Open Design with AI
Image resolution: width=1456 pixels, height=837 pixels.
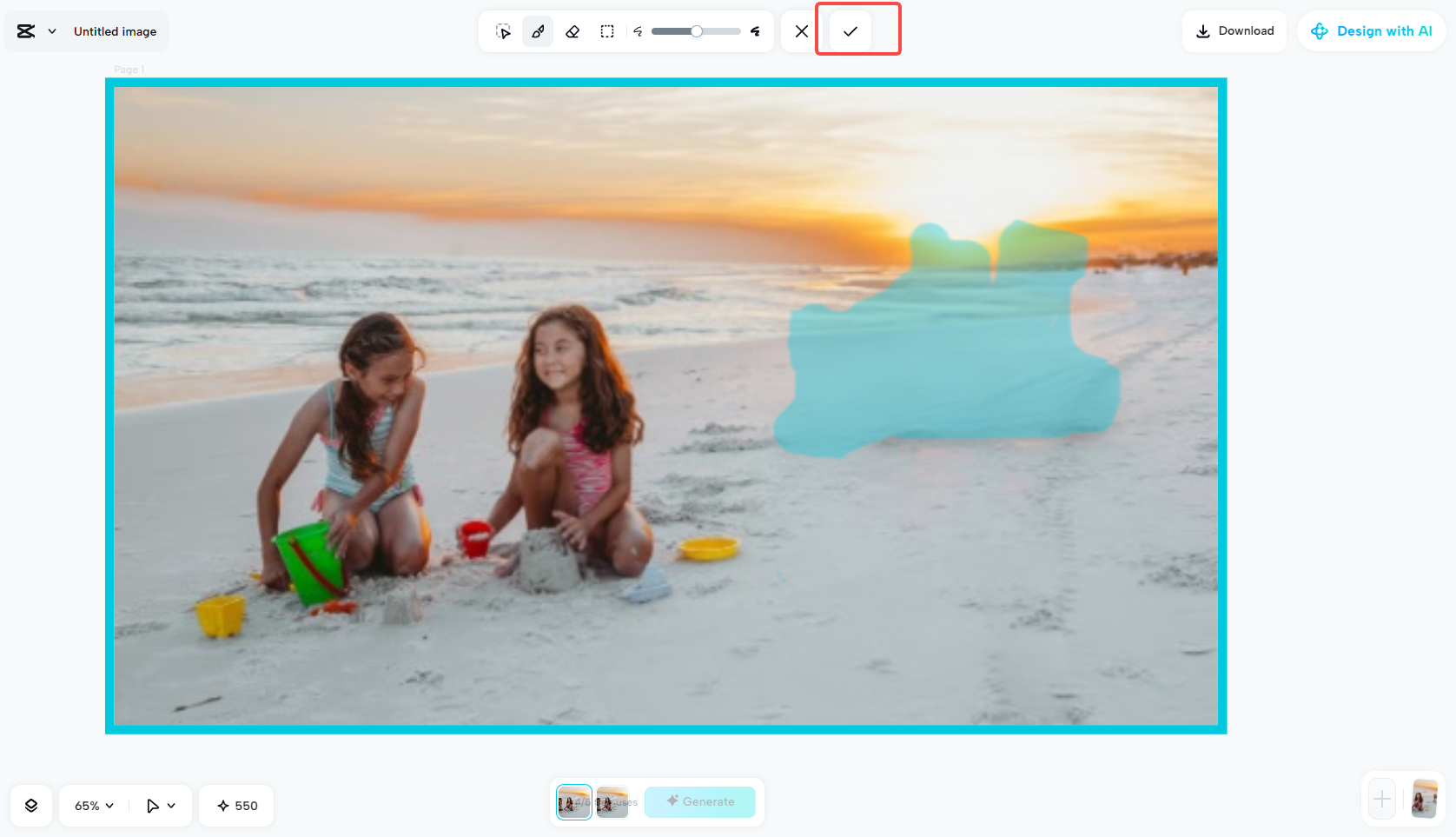click(x=1372, y=31)
